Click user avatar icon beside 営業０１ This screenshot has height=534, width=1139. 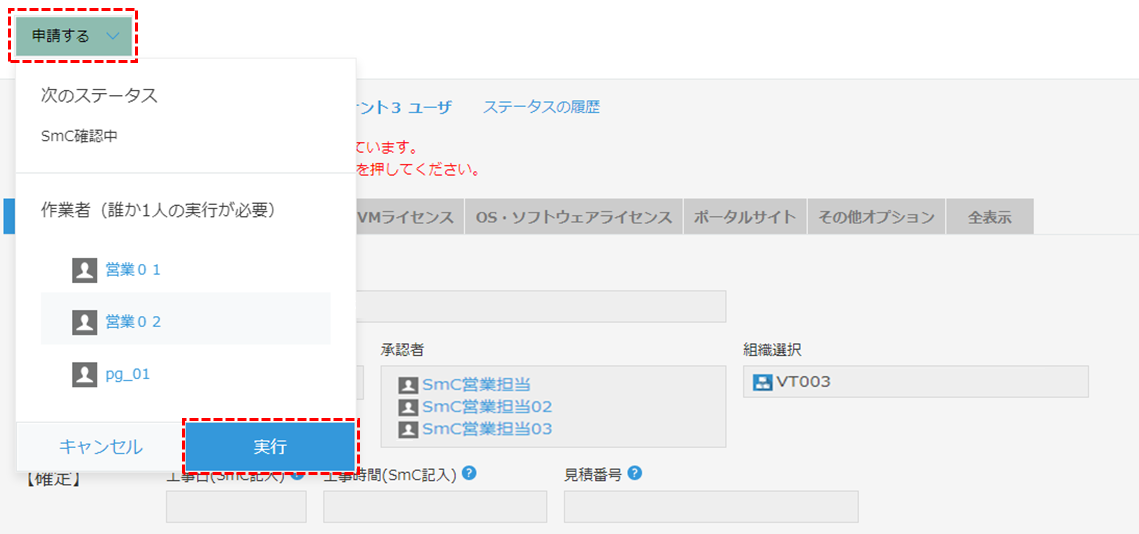point(85,270)
